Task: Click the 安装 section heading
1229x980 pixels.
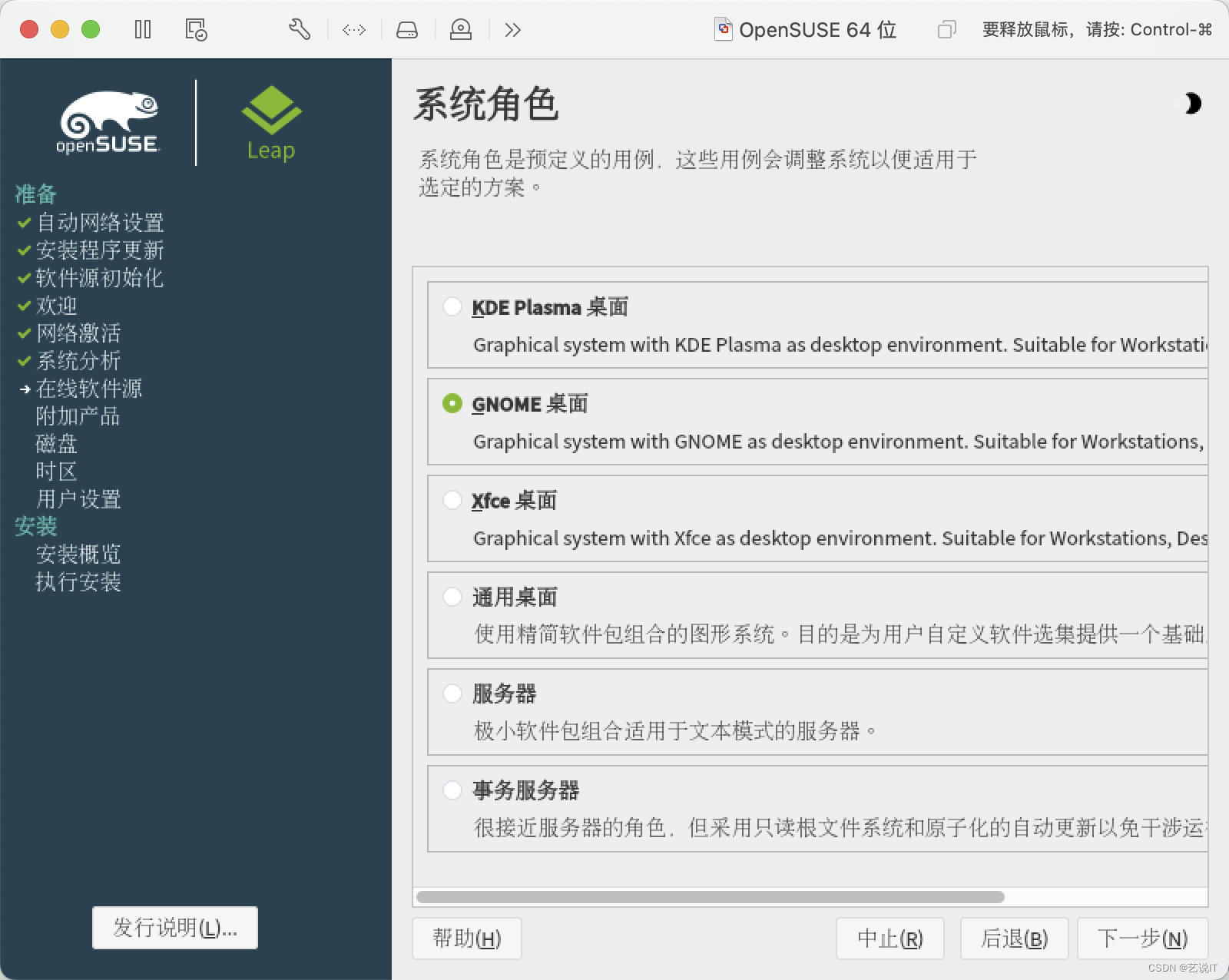Action: [x=35, y=527]
